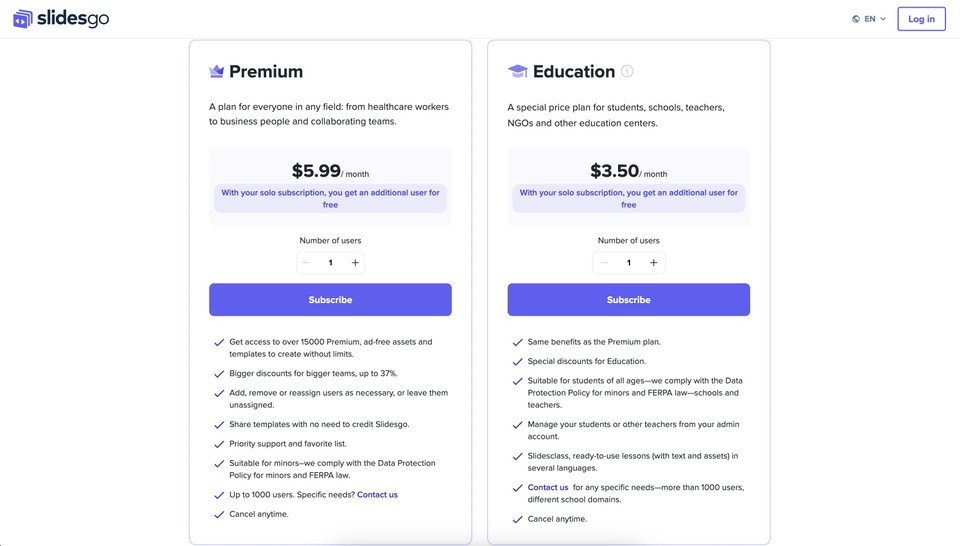Screen dimensions: 960x546
Task: Open Contact us link in Education features
Action: click(x=548, y=487)
